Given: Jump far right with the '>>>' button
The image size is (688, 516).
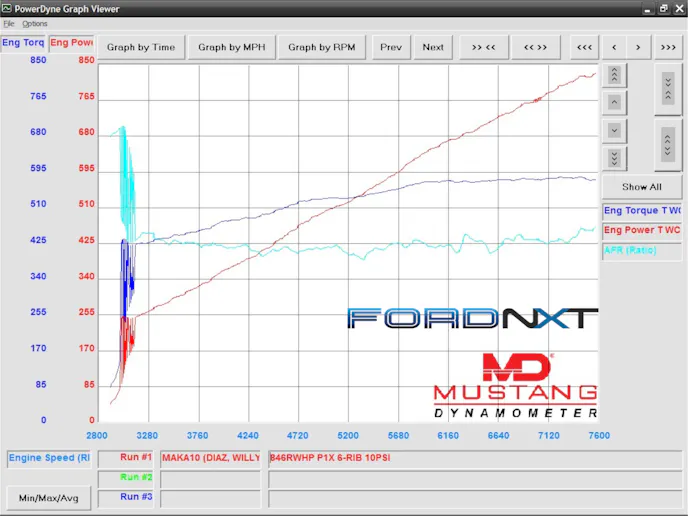Looking at the screenshot, I should (x=668, y=47).
